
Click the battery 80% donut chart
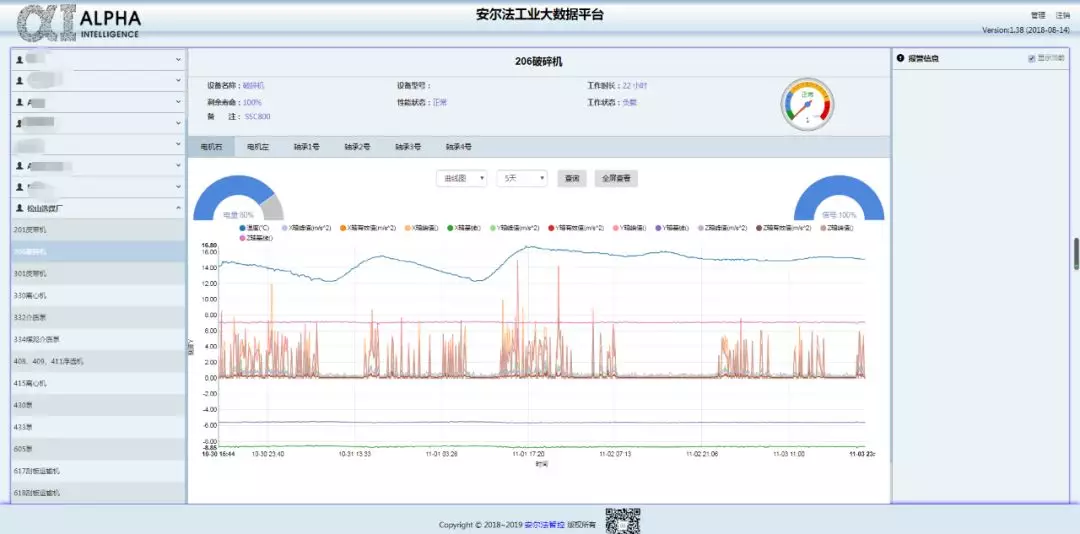tap(238, 200)
